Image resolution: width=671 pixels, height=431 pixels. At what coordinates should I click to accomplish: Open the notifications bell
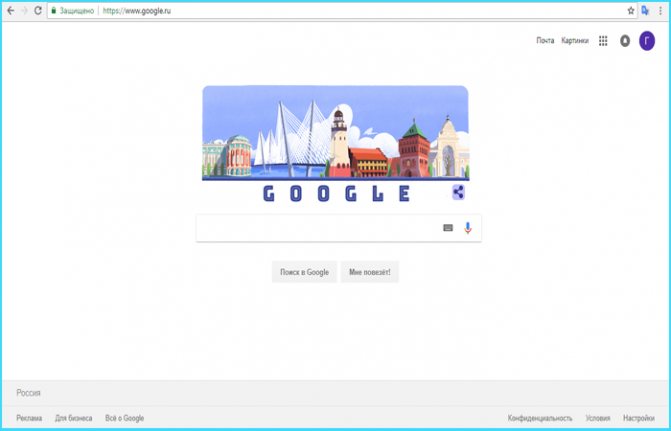click(625, 41)
